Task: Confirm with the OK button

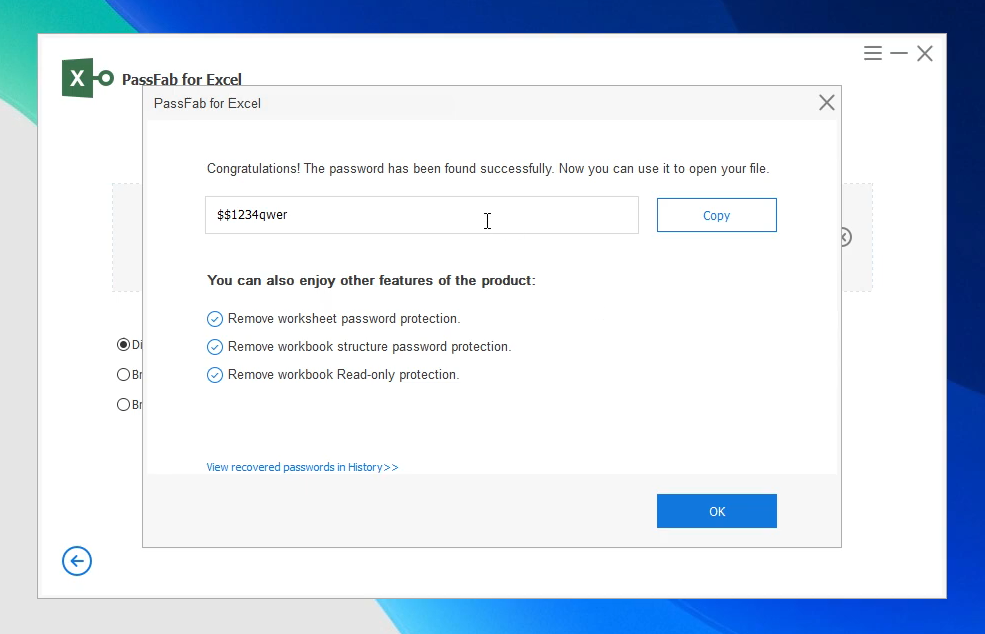Action: click(x=716, y=511)
